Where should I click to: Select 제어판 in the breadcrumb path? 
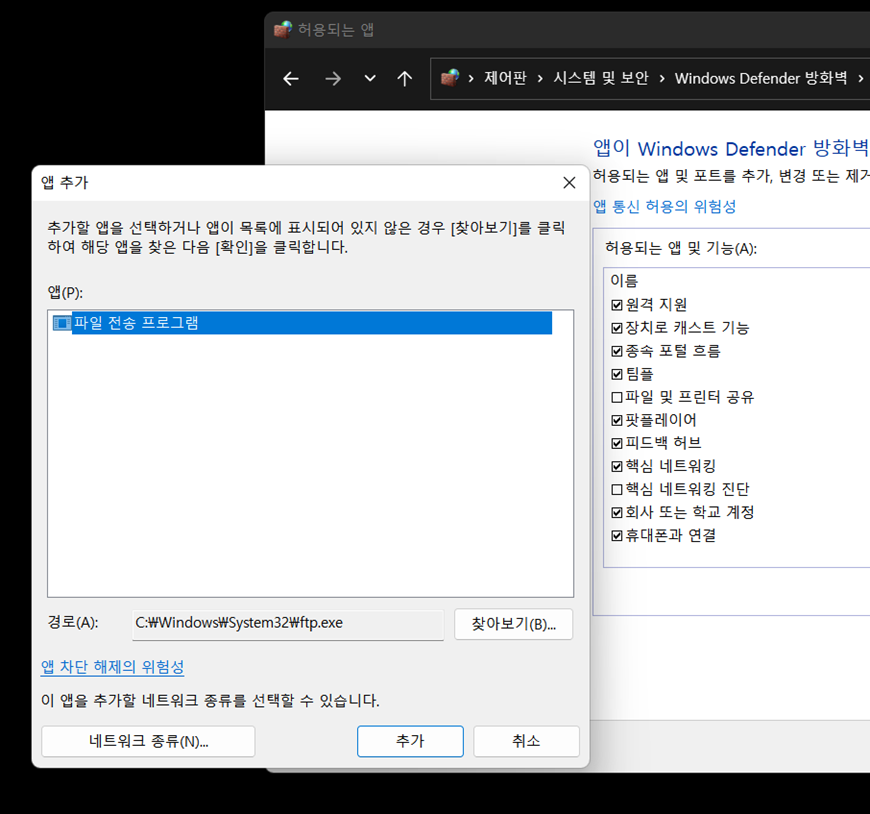[505, 78]
